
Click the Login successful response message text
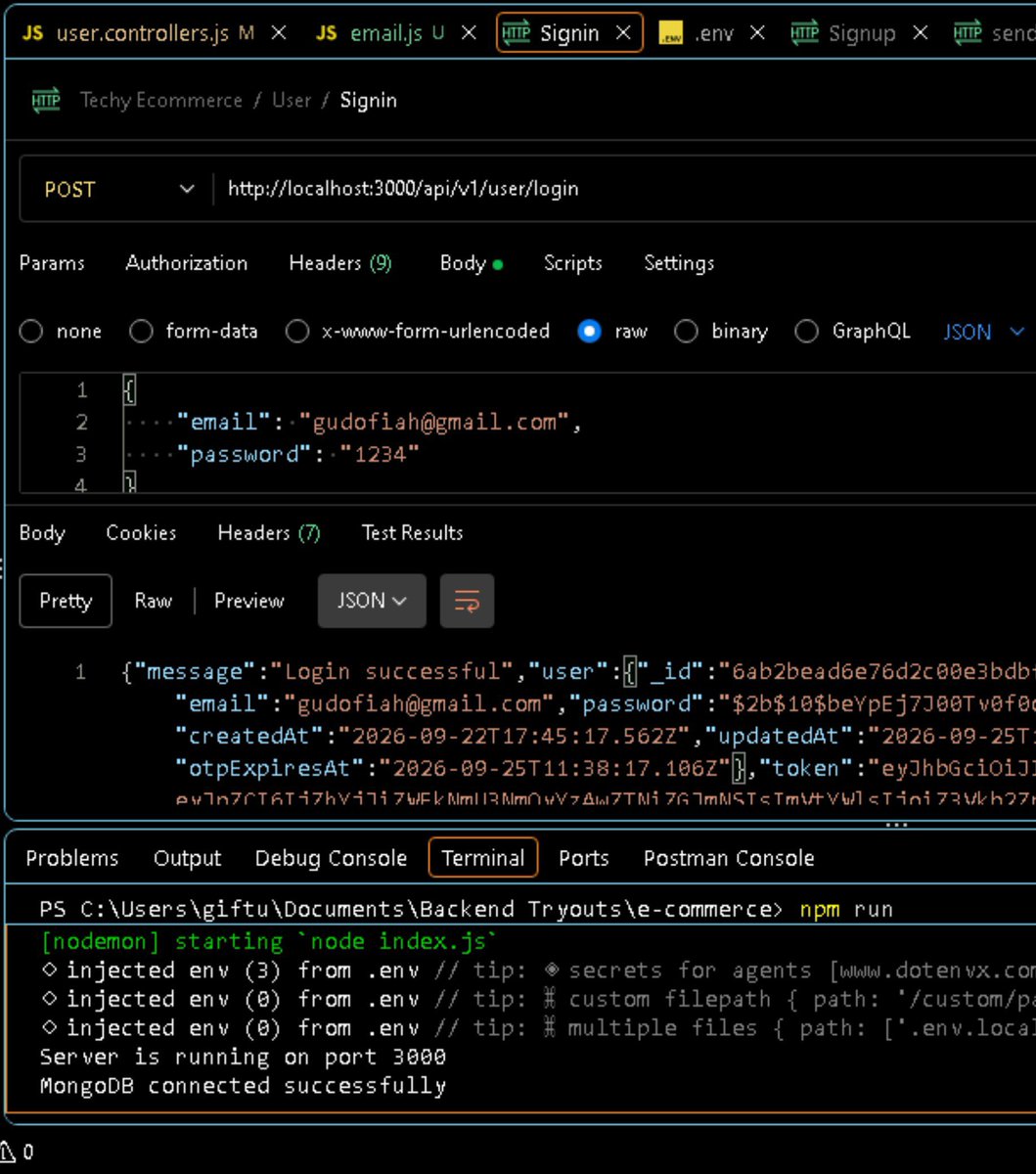click(x=391, y=671)
